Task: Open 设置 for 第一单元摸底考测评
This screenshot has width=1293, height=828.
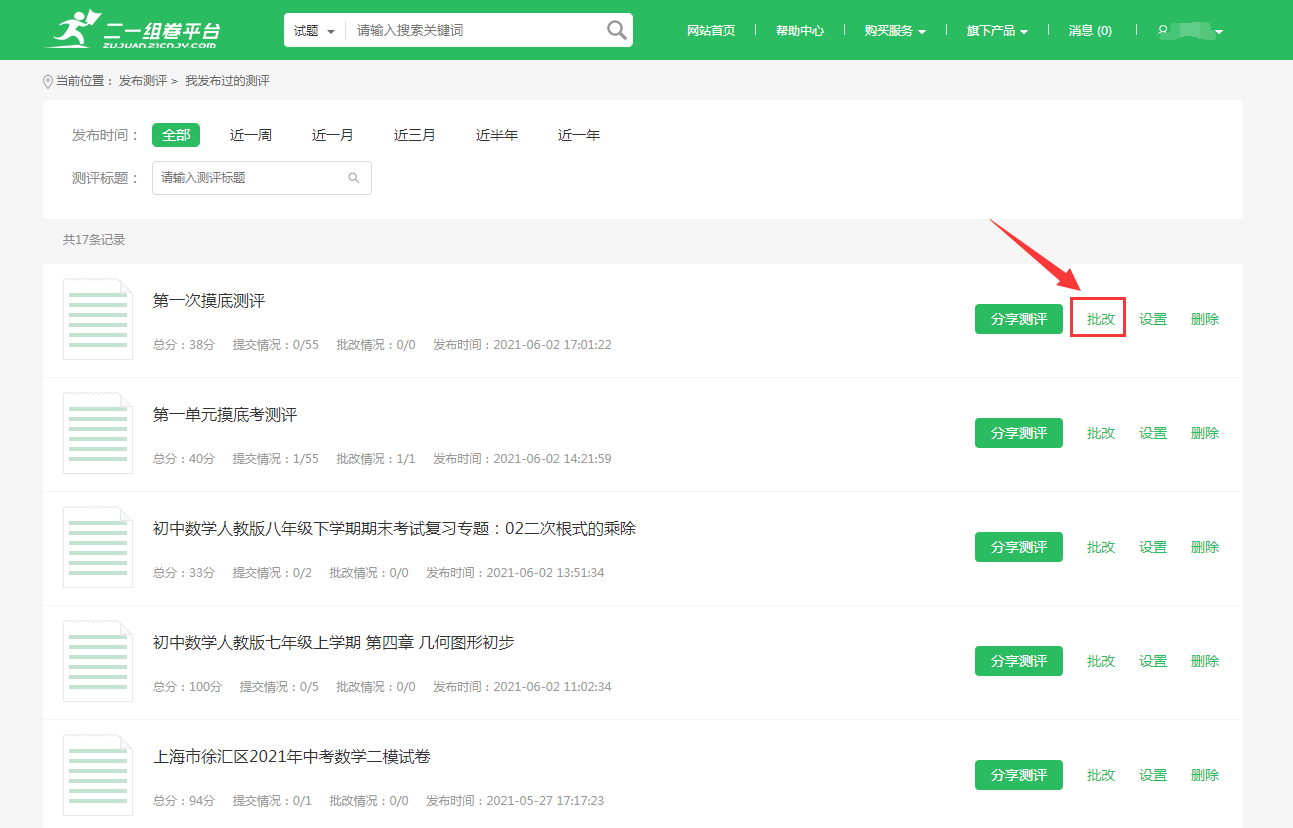Action: click(x=1153, y=433)
